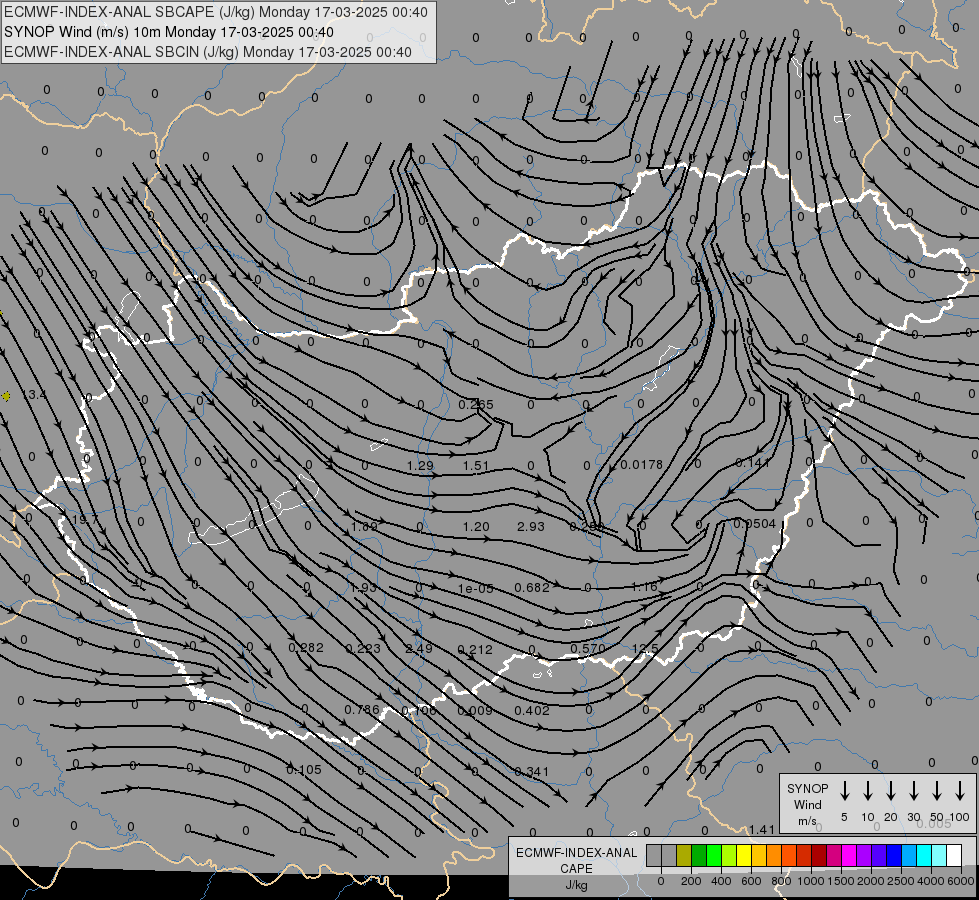This screenshot has height=900, width=979.
Task: Click the SBCAPE title line in header
Action: (x=216, y=12)
